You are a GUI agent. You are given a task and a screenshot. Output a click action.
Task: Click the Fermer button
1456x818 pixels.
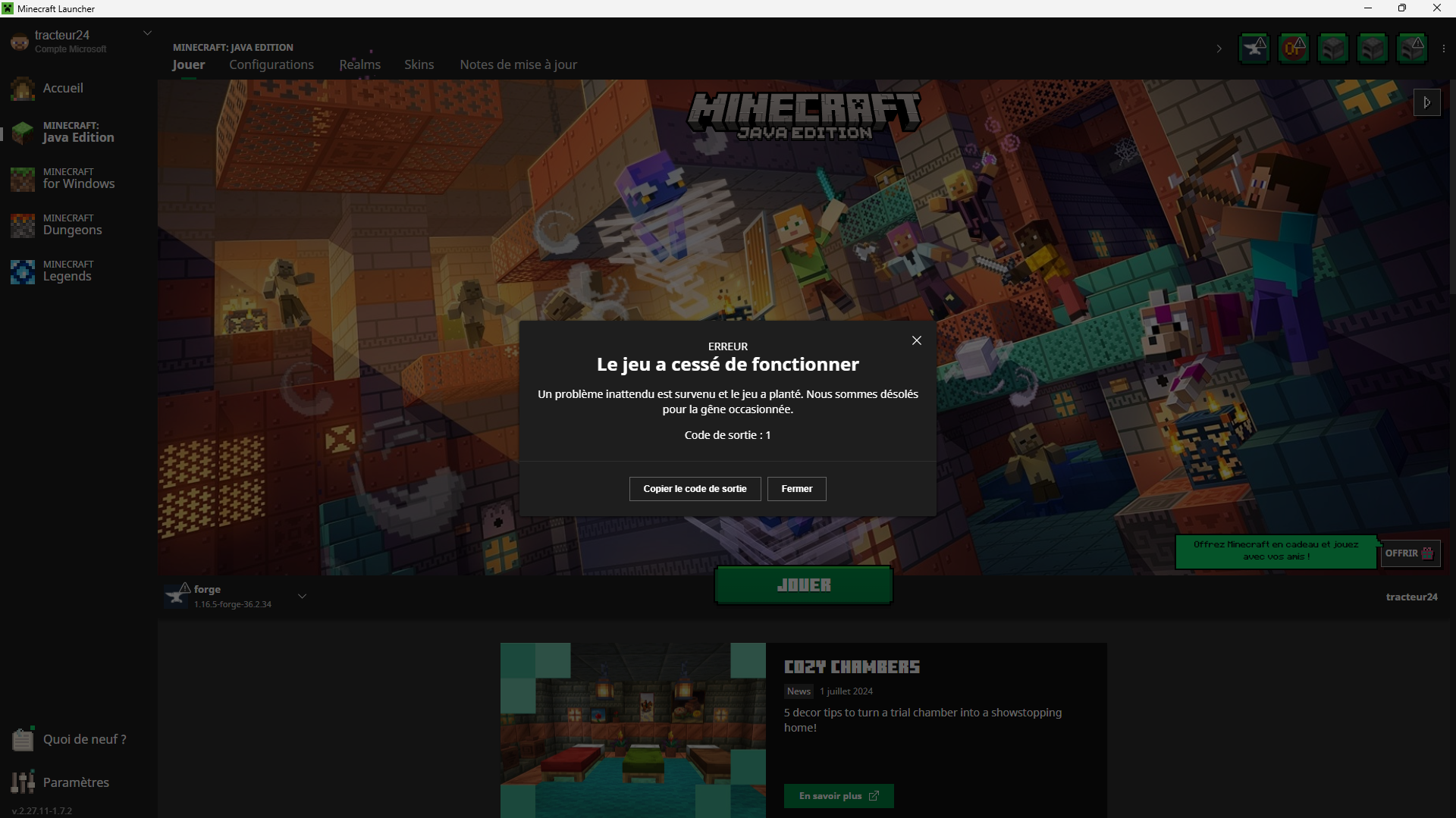coord(797,489)
